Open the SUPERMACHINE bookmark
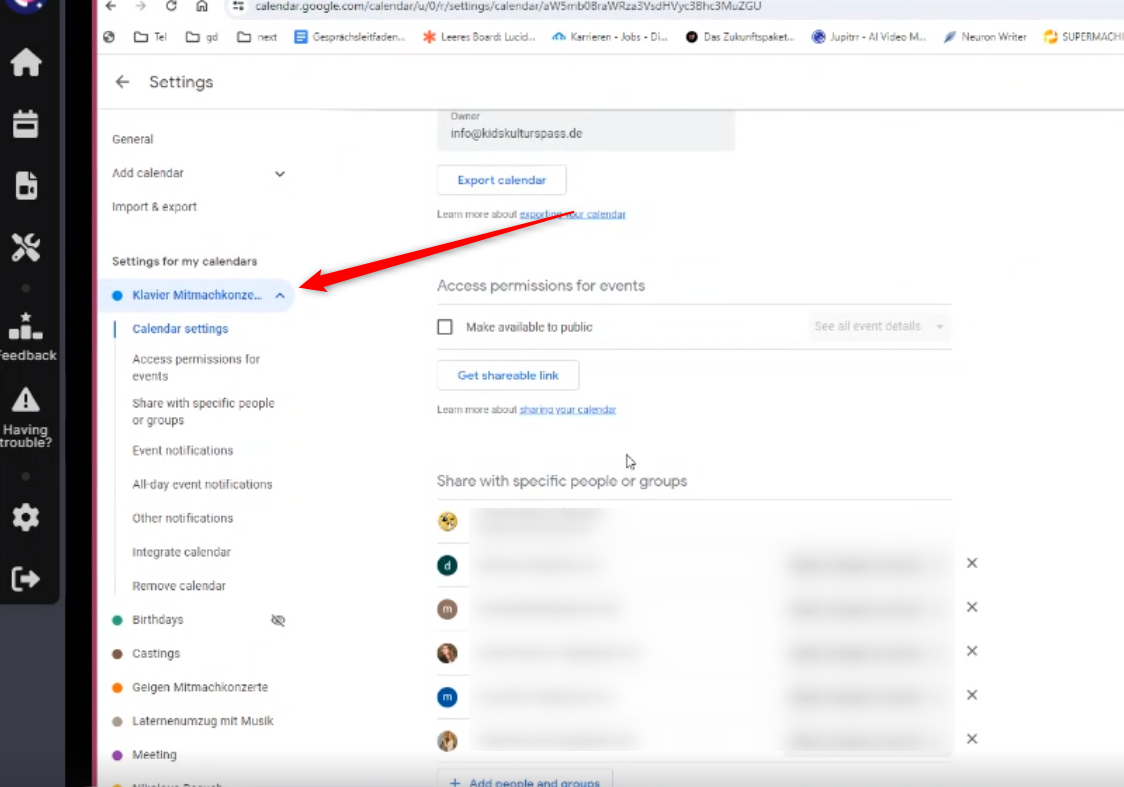The image size is (1124, 787). [1083, 37]
